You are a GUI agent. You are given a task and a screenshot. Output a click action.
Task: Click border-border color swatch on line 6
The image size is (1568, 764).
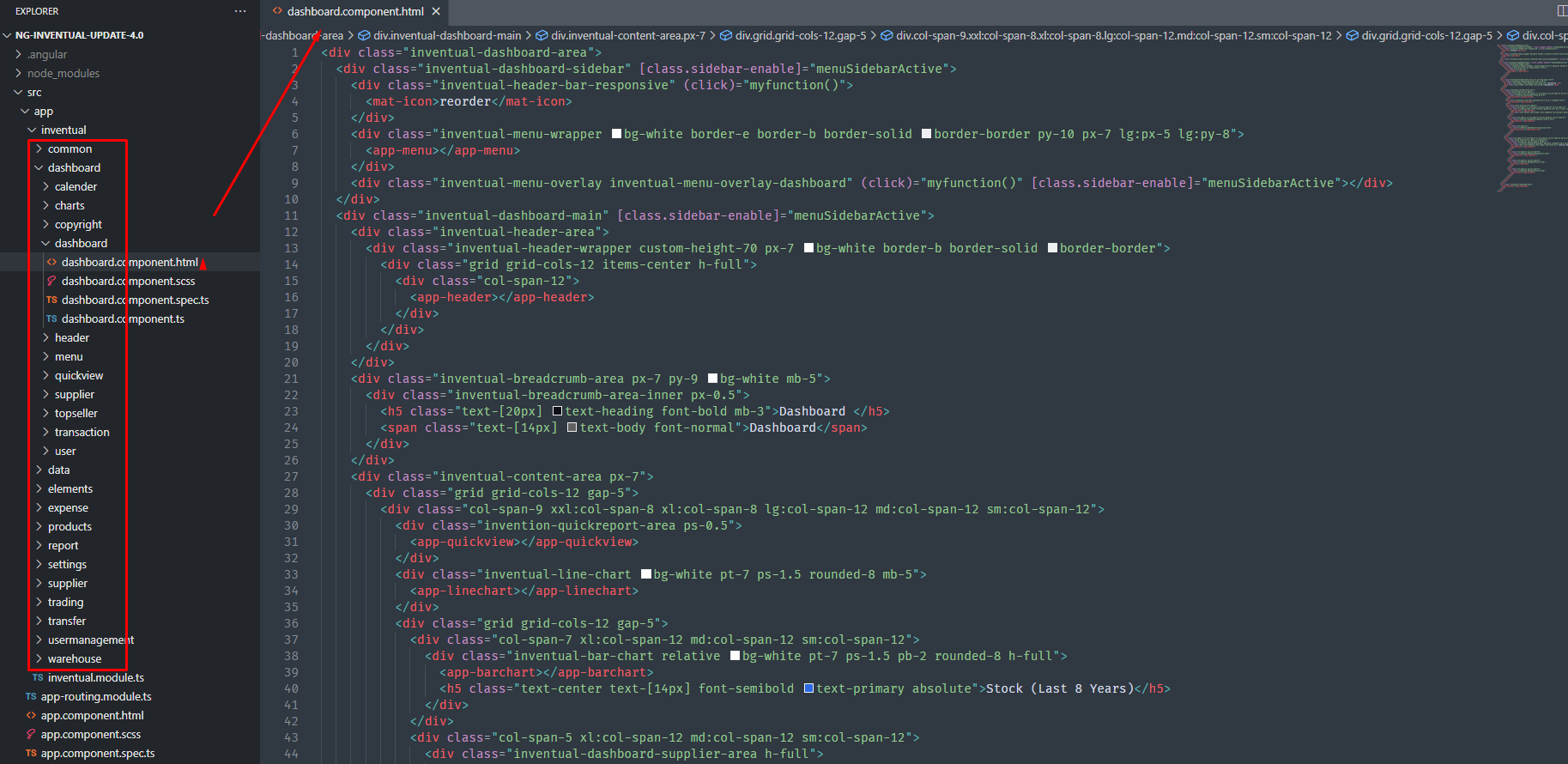point(926,134)
